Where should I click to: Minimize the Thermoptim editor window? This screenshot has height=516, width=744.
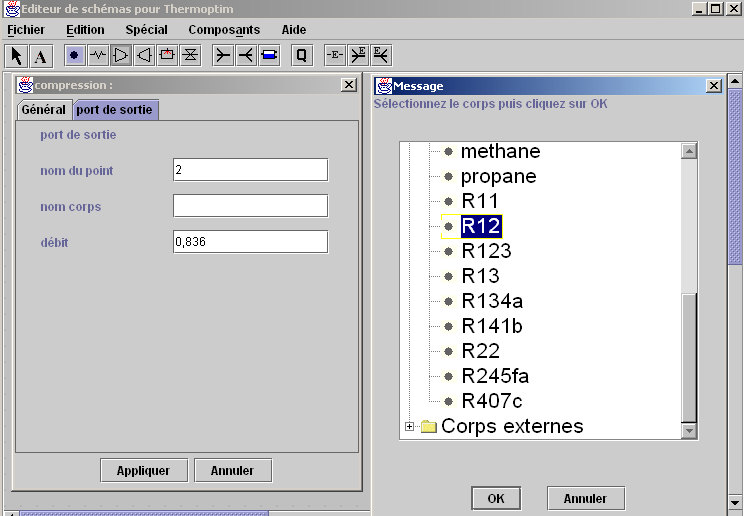point(699,9)
